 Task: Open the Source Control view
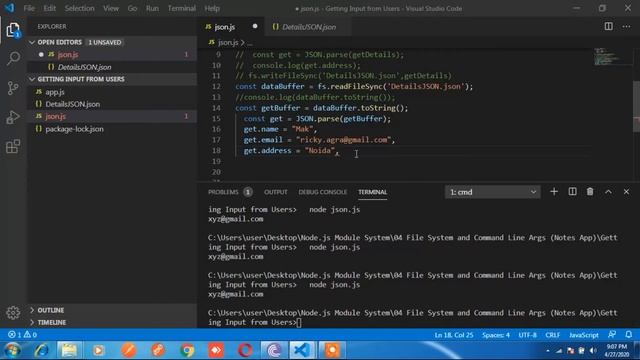(13, 88)
